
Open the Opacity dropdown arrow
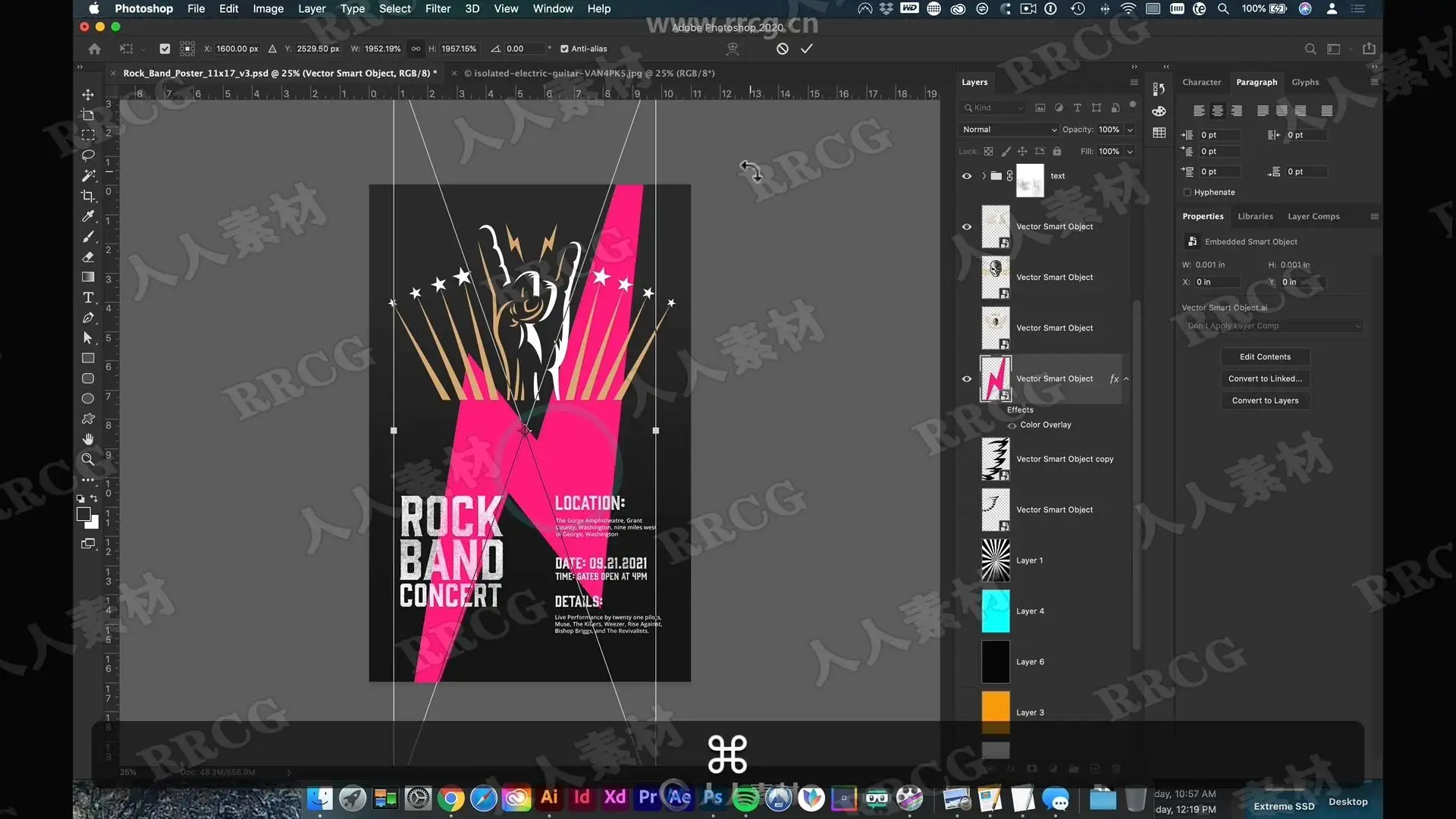coord(1130,130)
